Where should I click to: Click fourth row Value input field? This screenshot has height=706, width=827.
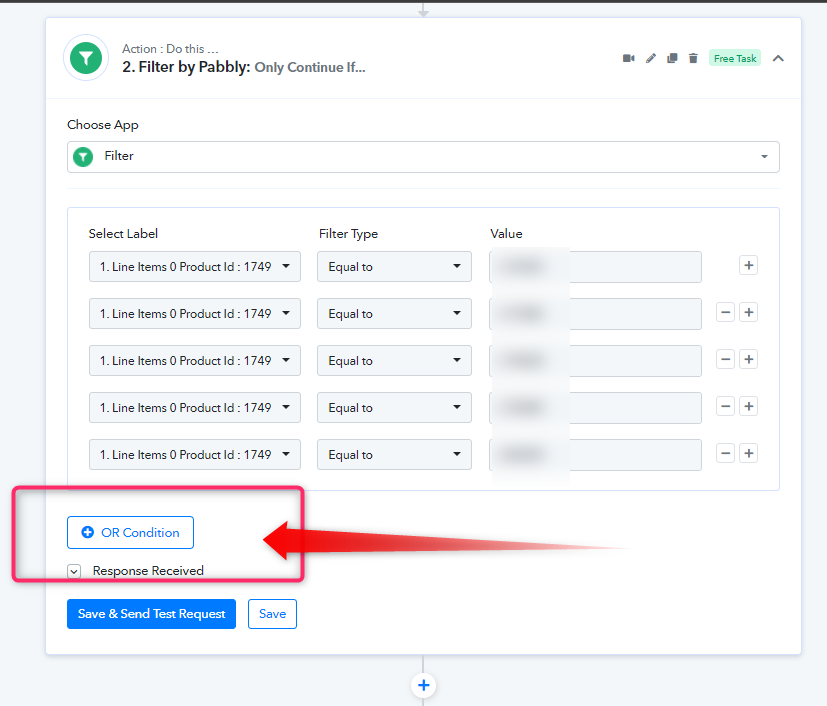(595, 408)
